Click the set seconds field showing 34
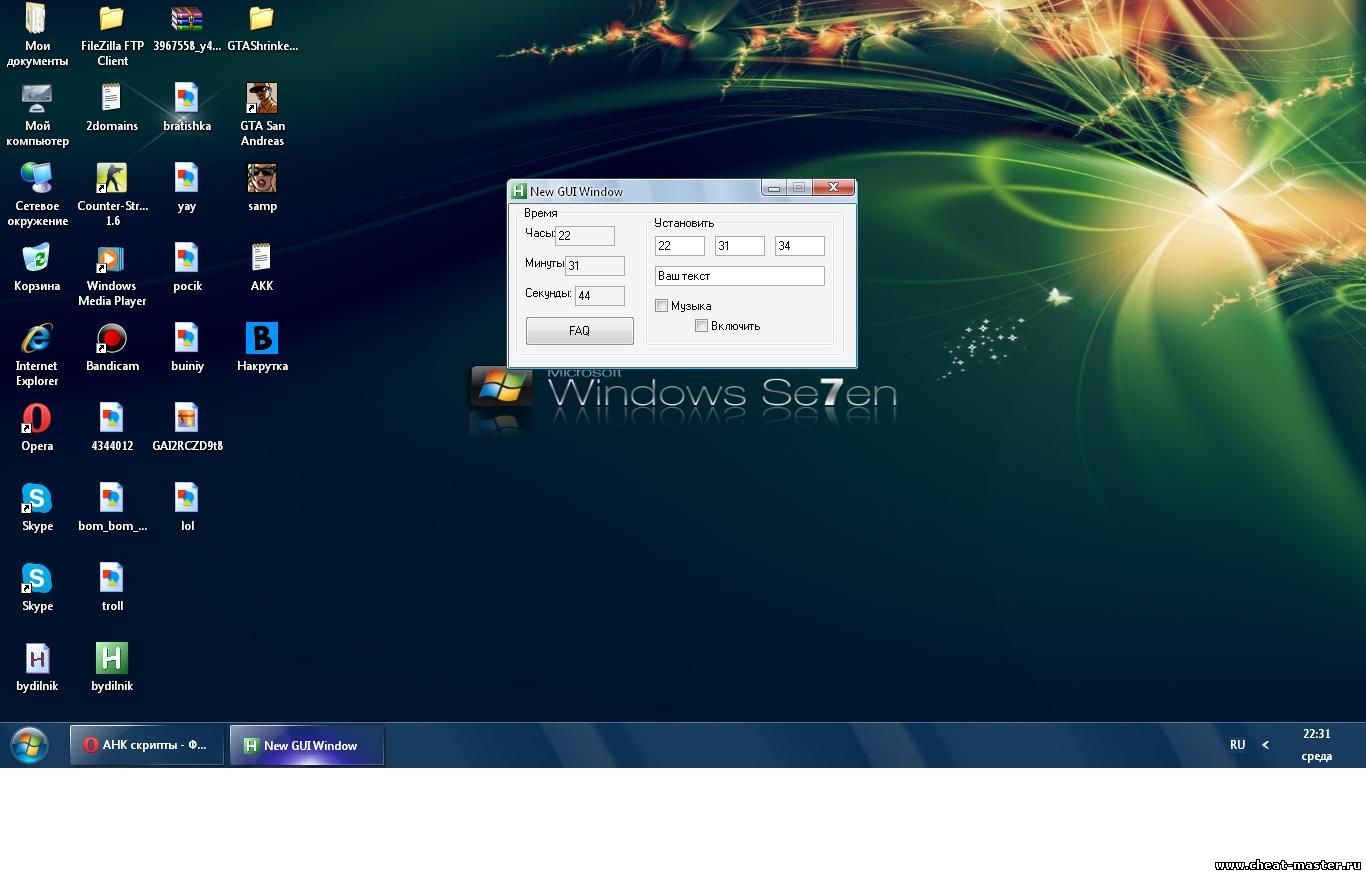Screen dimensions: 1366x875 [799, 246]
